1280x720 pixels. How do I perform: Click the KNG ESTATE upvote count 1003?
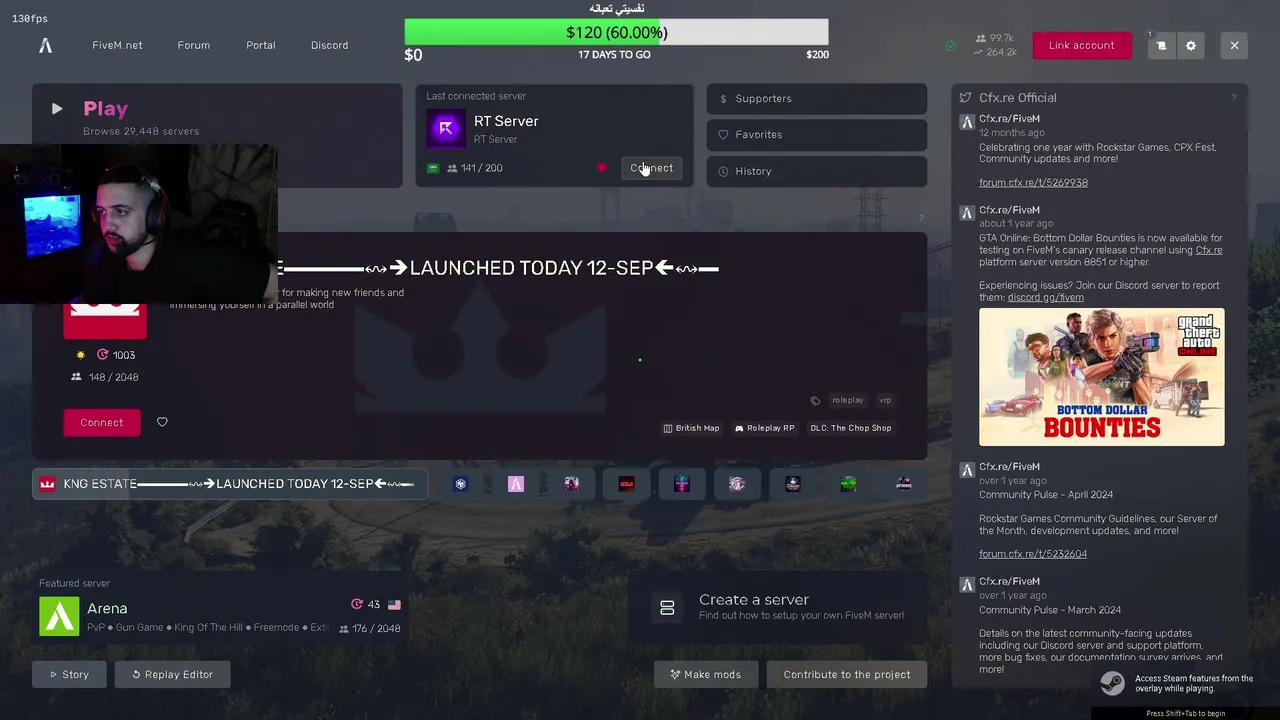click(x=116, y=355)
